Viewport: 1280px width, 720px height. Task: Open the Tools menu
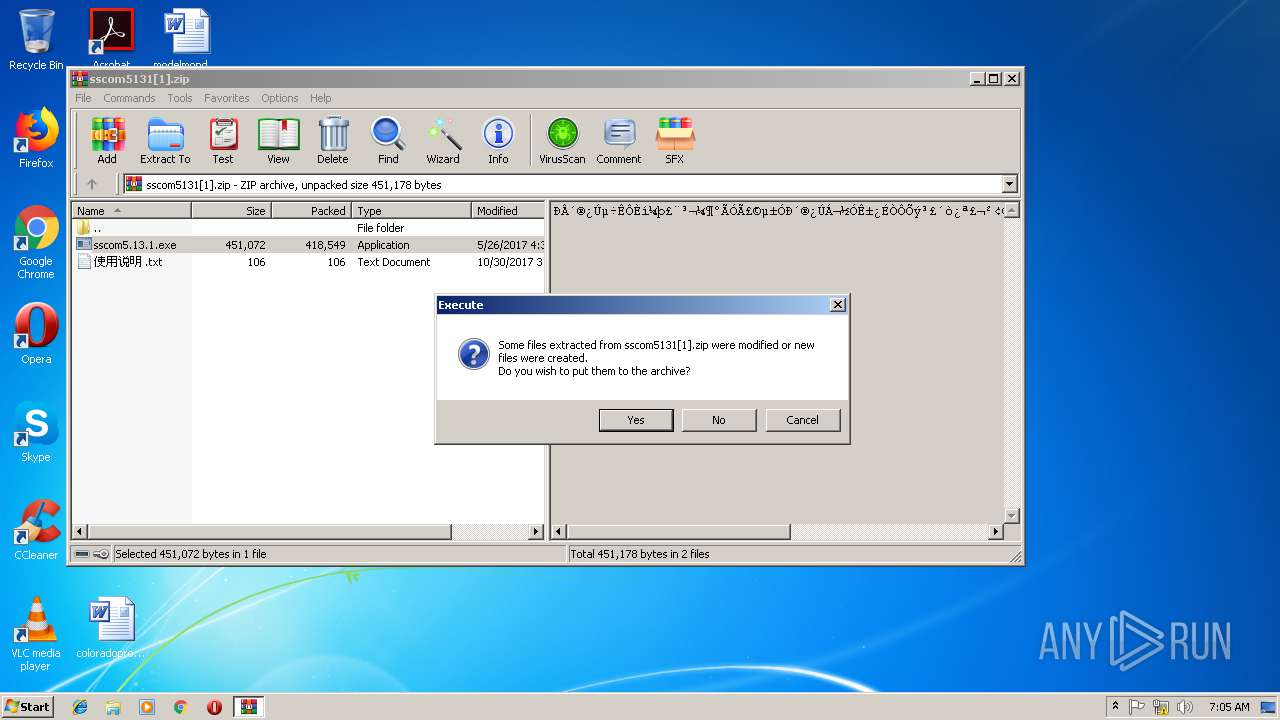[x=180, y=98]
